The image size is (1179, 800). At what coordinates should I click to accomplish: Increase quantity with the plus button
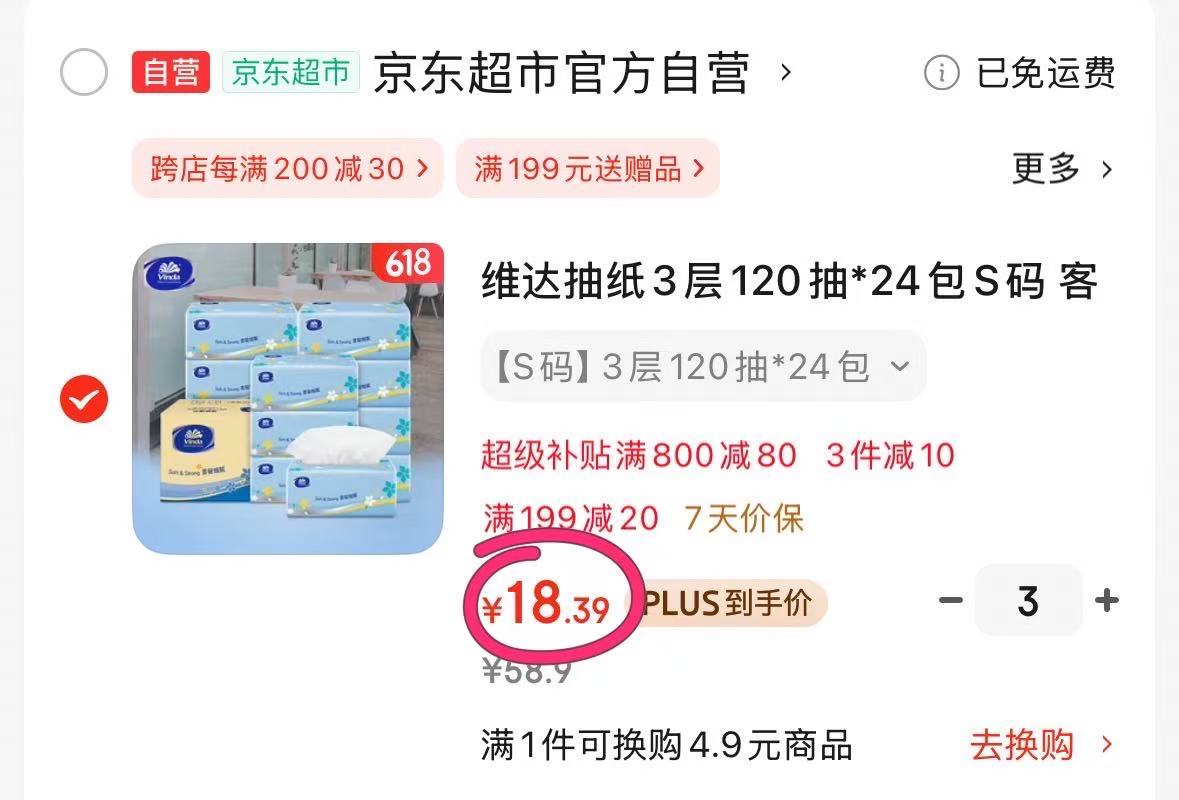[x=1107, y=600]
